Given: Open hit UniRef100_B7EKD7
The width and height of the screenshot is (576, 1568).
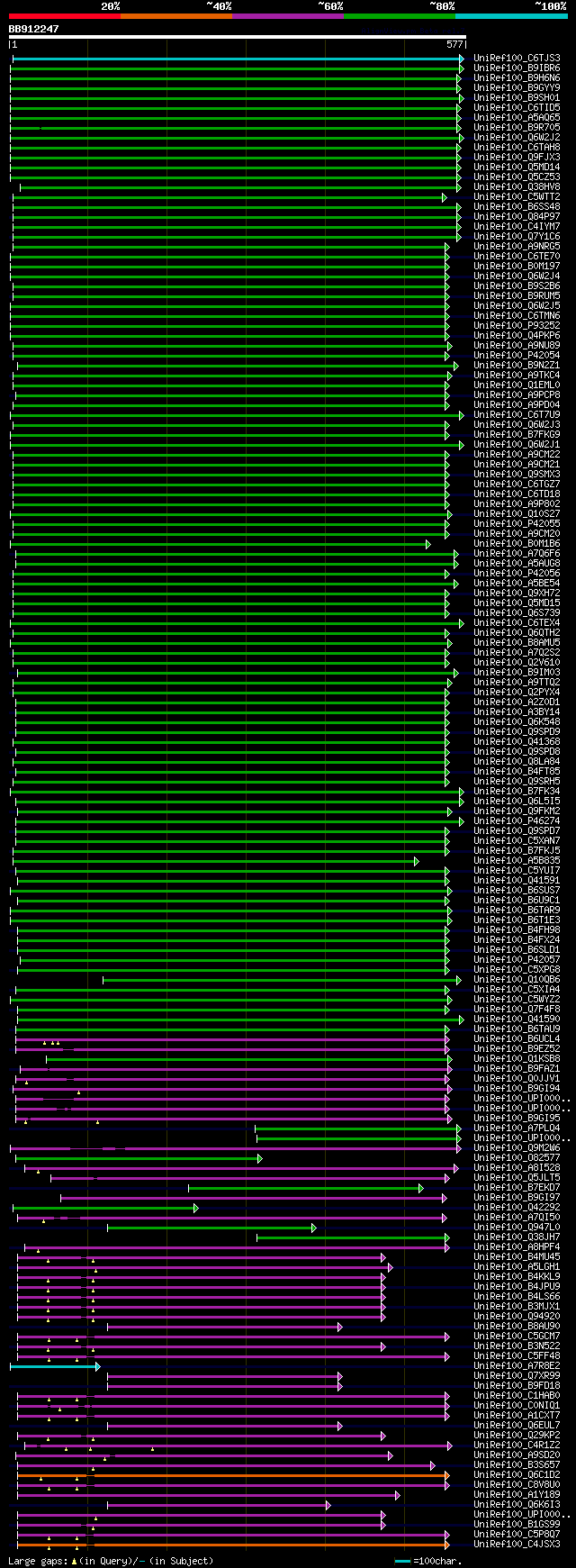Looking at the screenshot, I should [x=517, y=1188].
